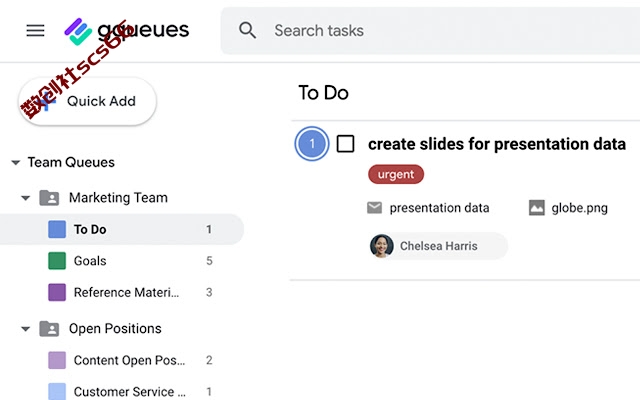The width and height of the screenshot is (640, 400).
Task: Click the Search tasks field
Action: [x=430, y=31]
